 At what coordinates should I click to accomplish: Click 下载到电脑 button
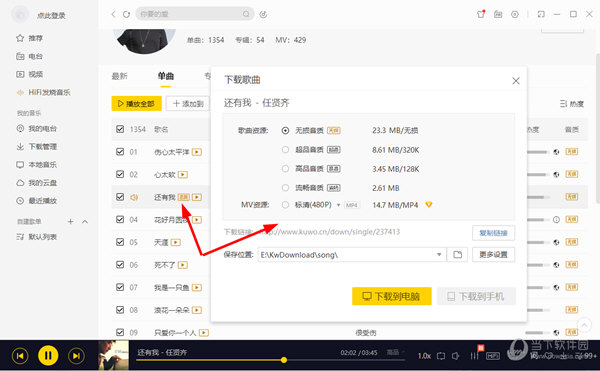click(x=392, y=296)
